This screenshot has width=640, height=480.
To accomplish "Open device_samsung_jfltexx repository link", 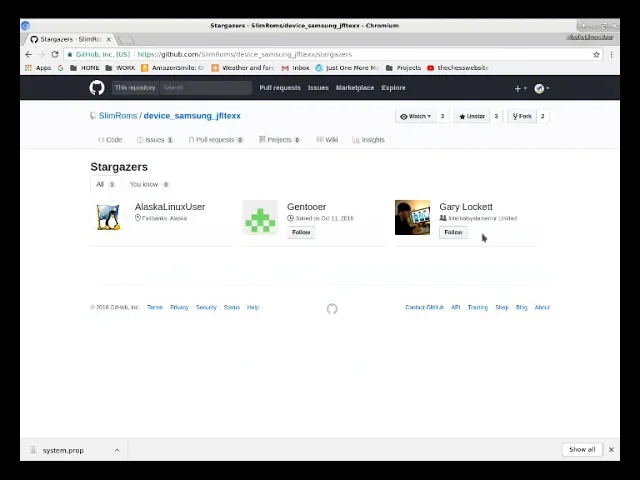I will 192,116.
